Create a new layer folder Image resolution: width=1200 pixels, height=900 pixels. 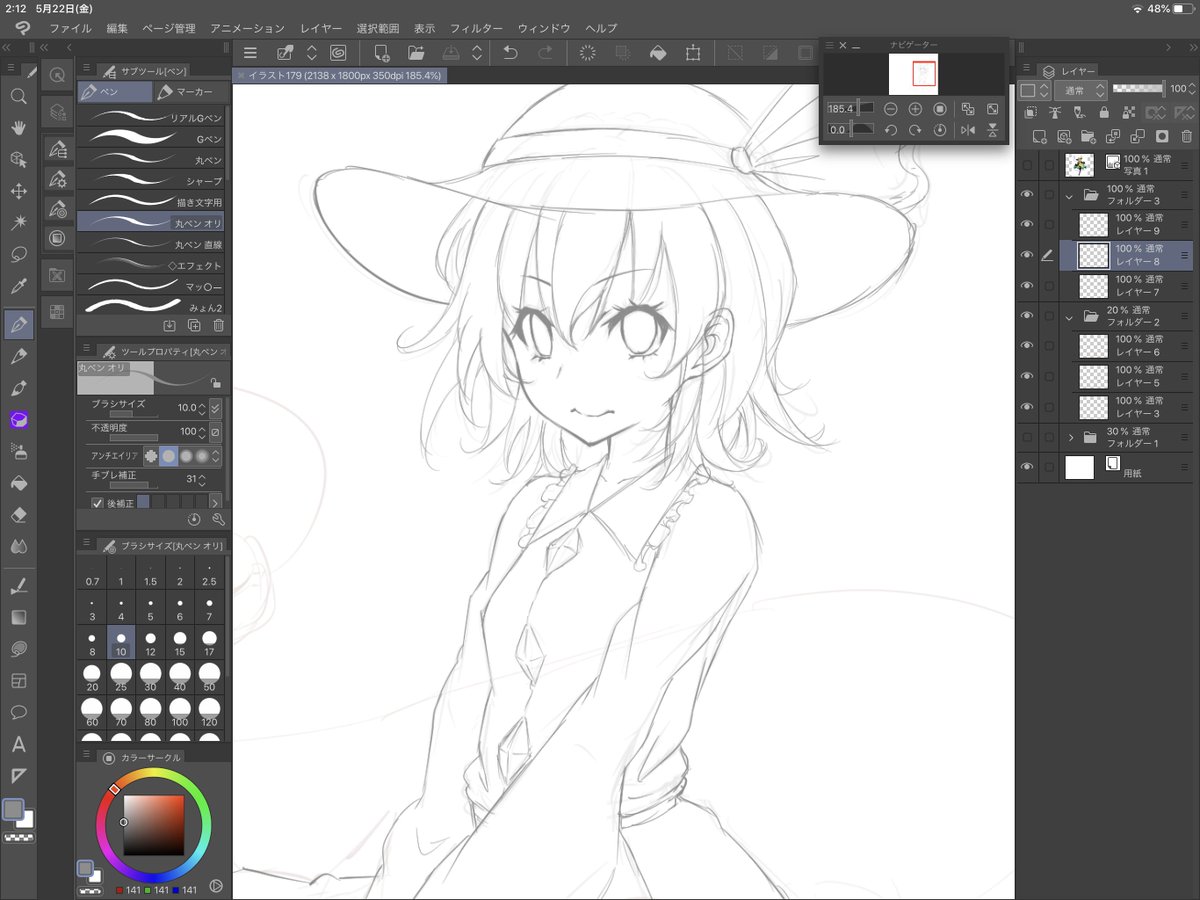coord(1088,134)
